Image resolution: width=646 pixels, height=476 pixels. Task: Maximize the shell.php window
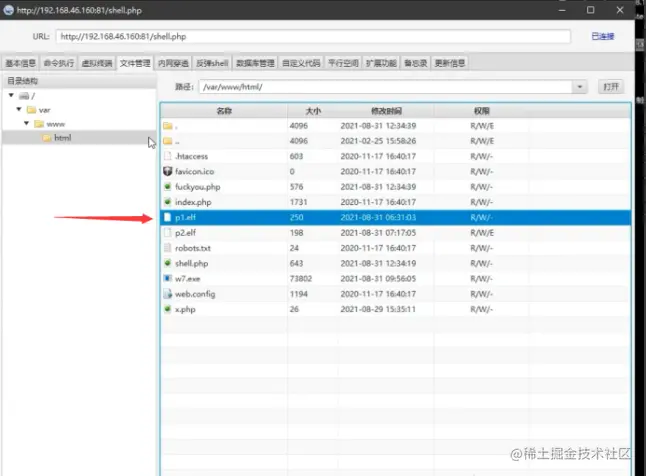point(590,10)
